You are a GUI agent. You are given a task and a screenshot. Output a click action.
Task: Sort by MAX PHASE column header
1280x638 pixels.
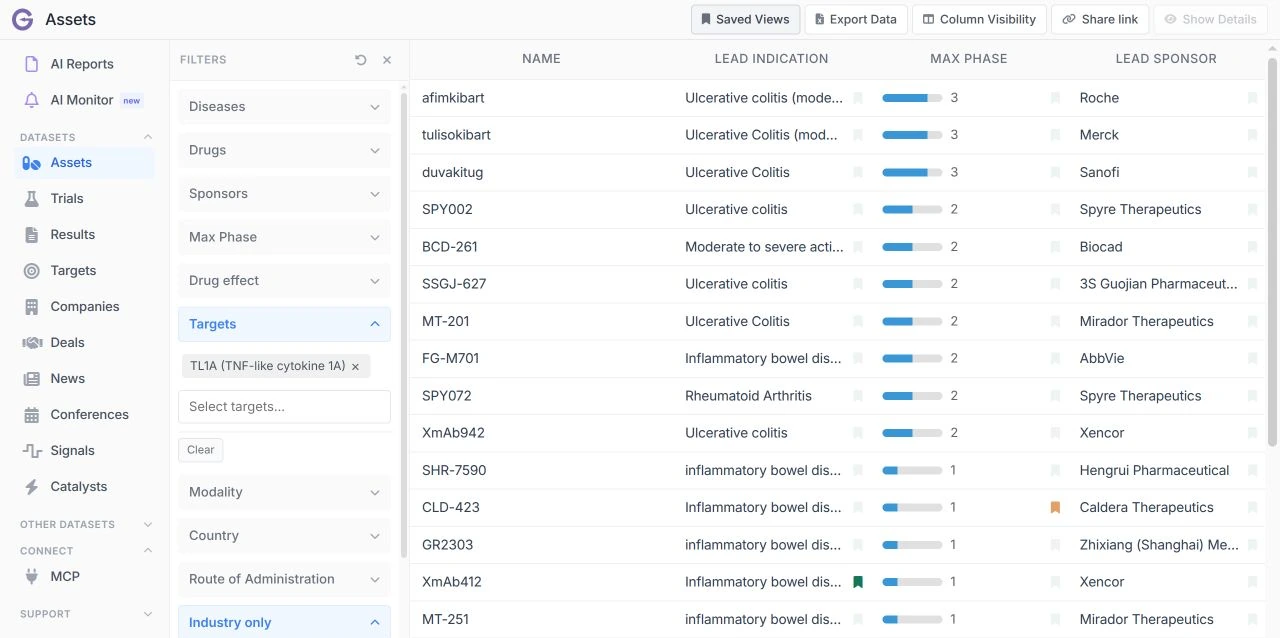point(968,59)
